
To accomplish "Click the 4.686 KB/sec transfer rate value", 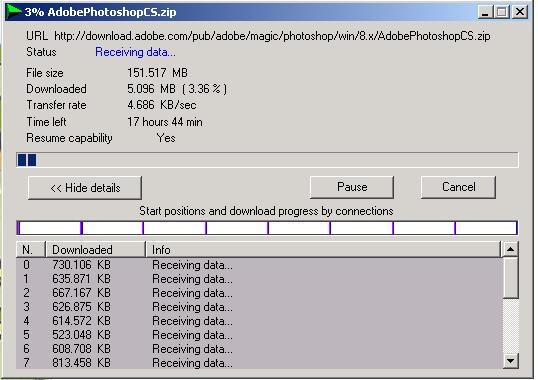I will [x=162, y=105].
